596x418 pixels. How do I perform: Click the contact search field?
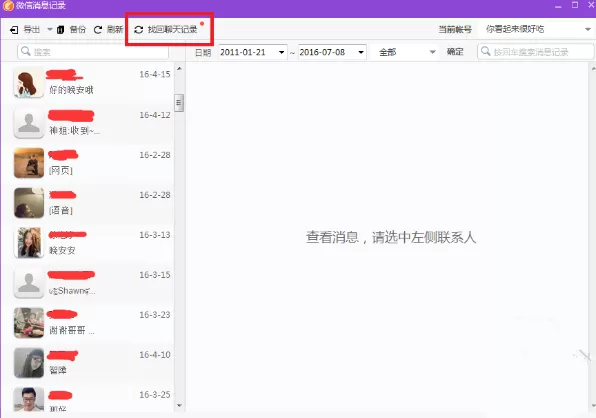tap(93, 51)
